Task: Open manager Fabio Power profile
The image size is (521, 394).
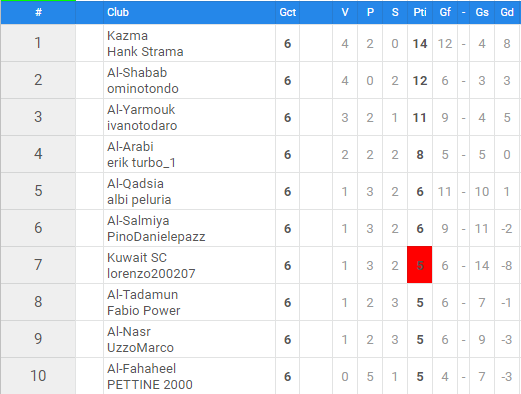Action: pos(143,311)
